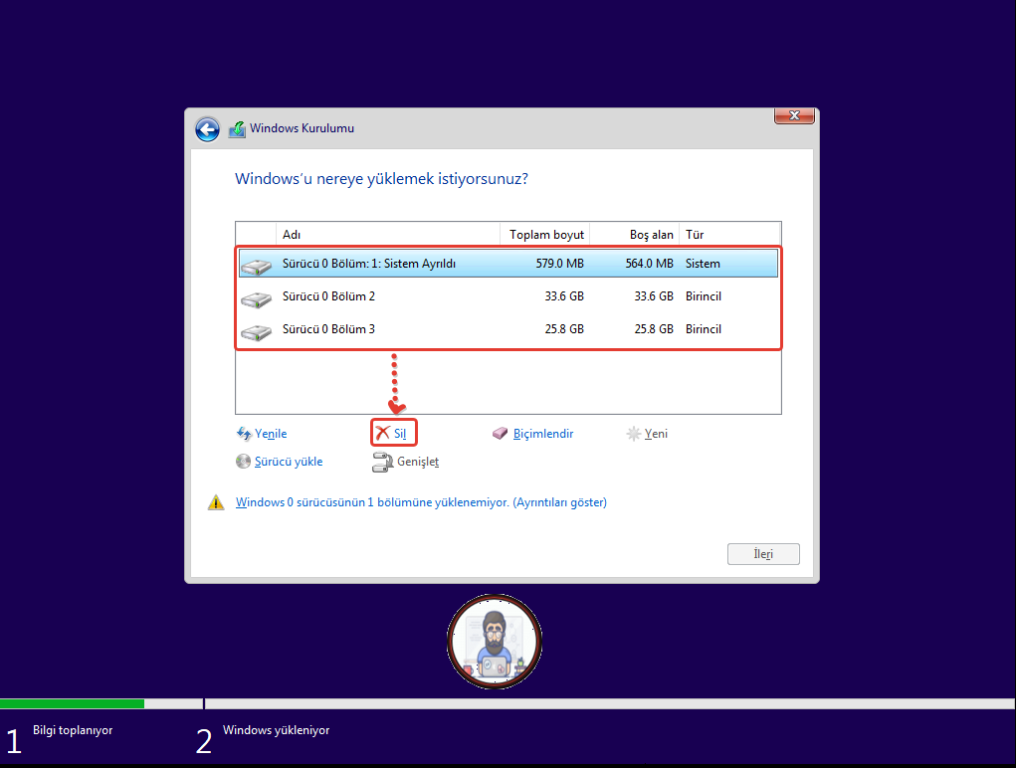Go back using the blue arrow button

coord(207,129)
